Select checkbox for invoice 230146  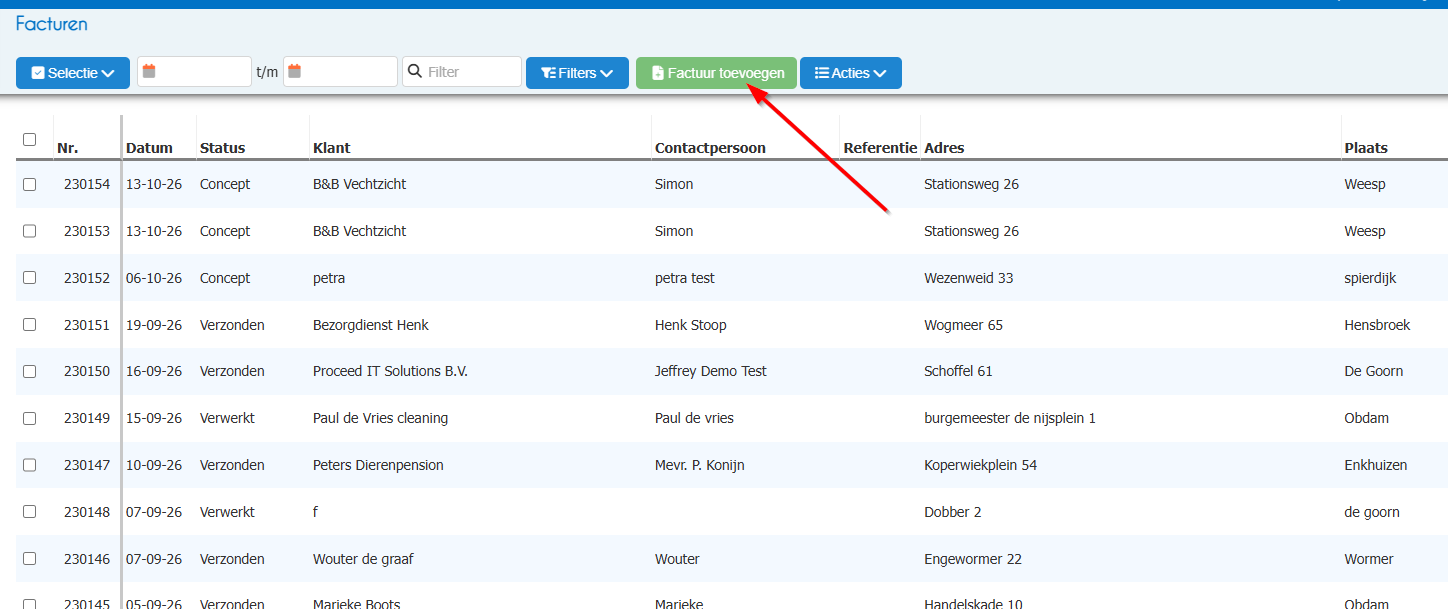coord(29,559)
